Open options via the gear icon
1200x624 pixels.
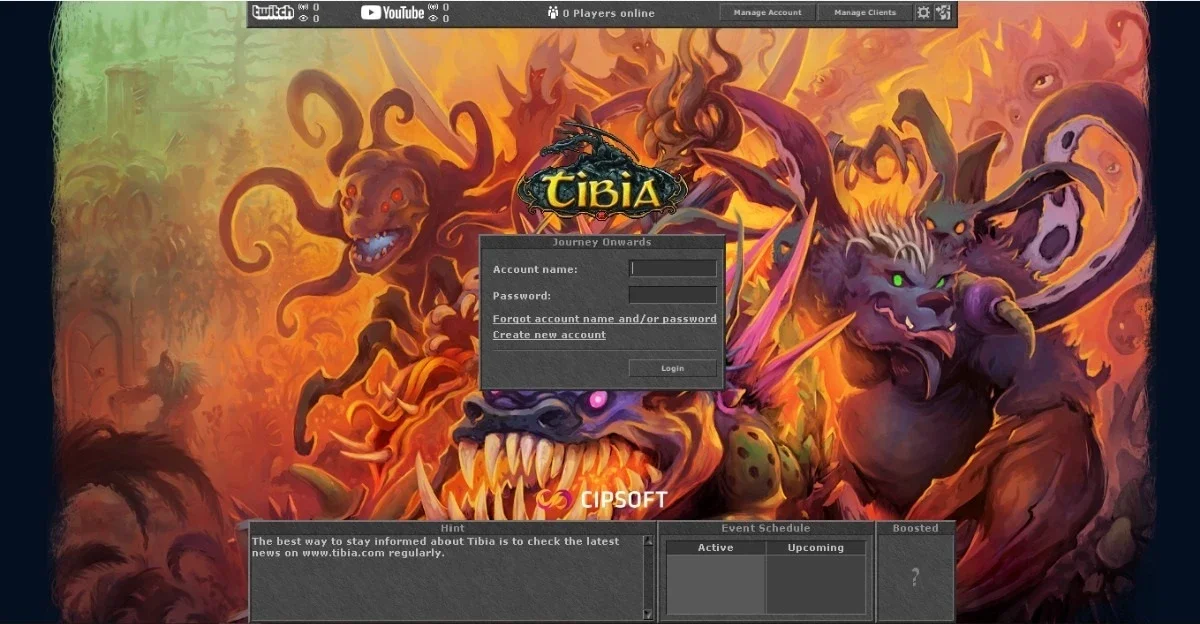tap(923, 13)
